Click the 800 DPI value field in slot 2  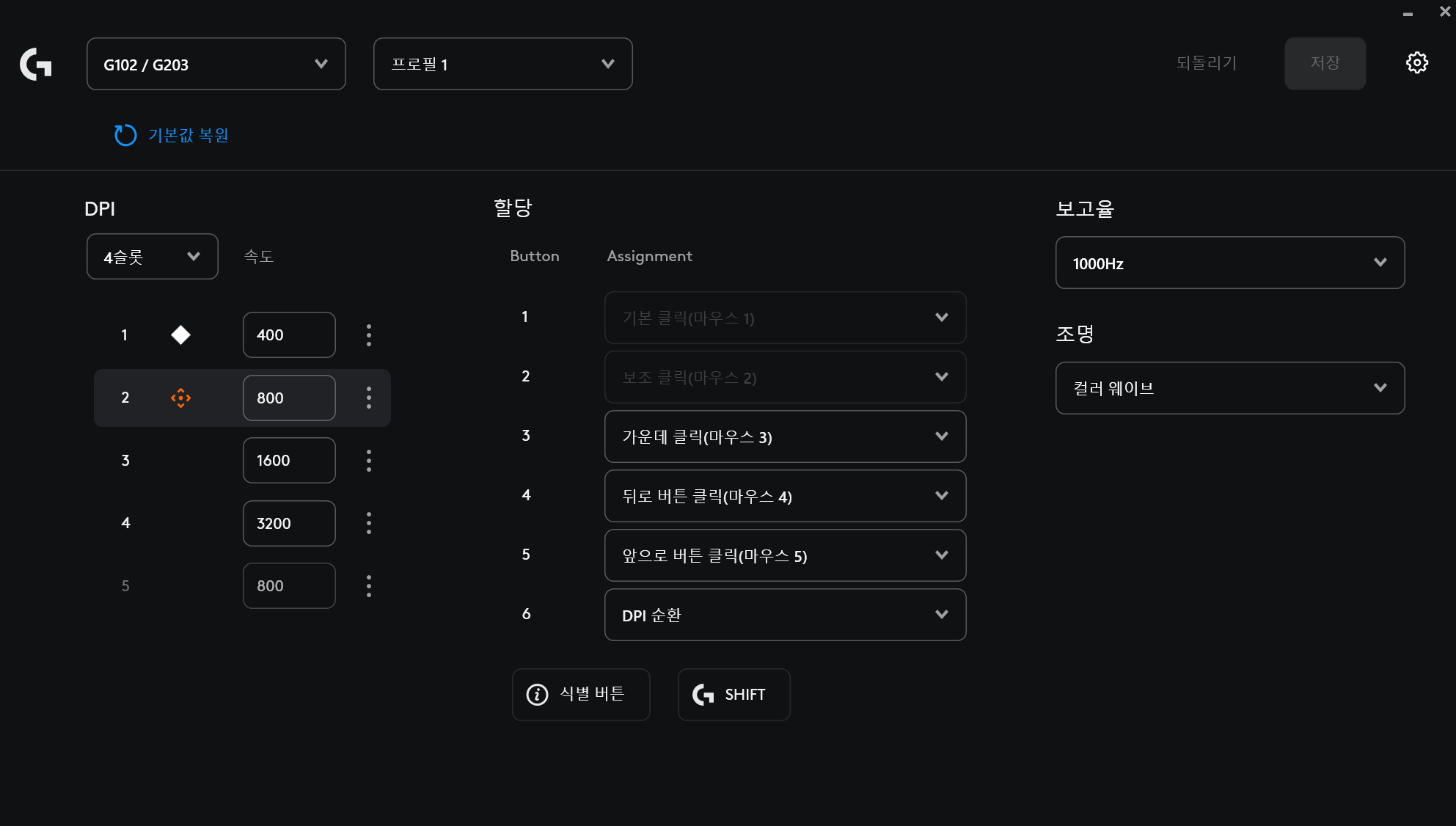click(x=289, y=398)
